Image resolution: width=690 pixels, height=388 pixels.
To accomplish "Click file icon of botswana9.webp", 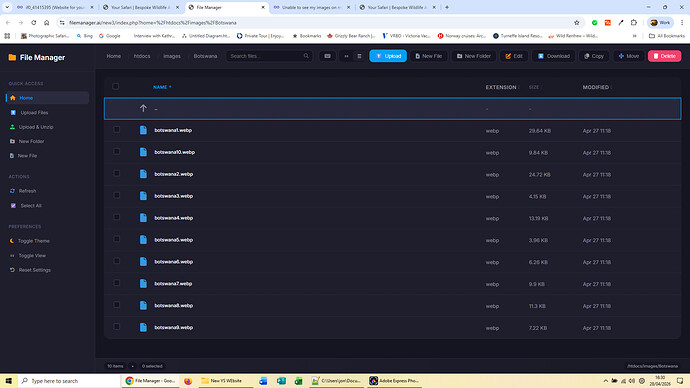I will (x=143, y=327).
